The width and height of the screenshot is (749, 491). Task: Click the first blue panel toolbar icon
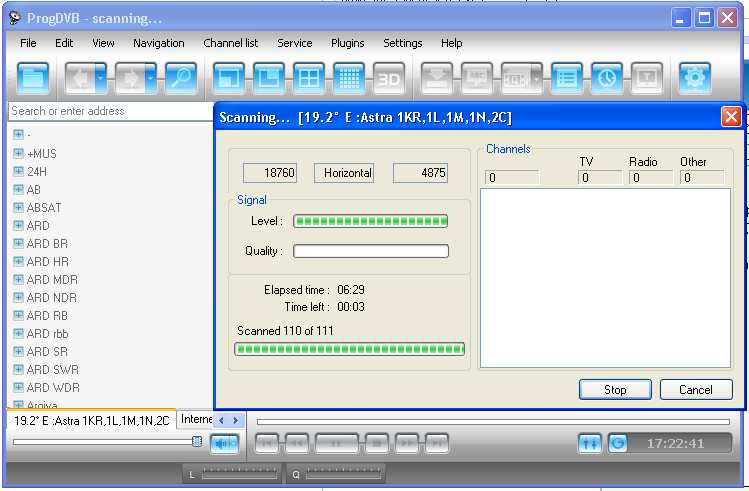[x=34, y=78]
